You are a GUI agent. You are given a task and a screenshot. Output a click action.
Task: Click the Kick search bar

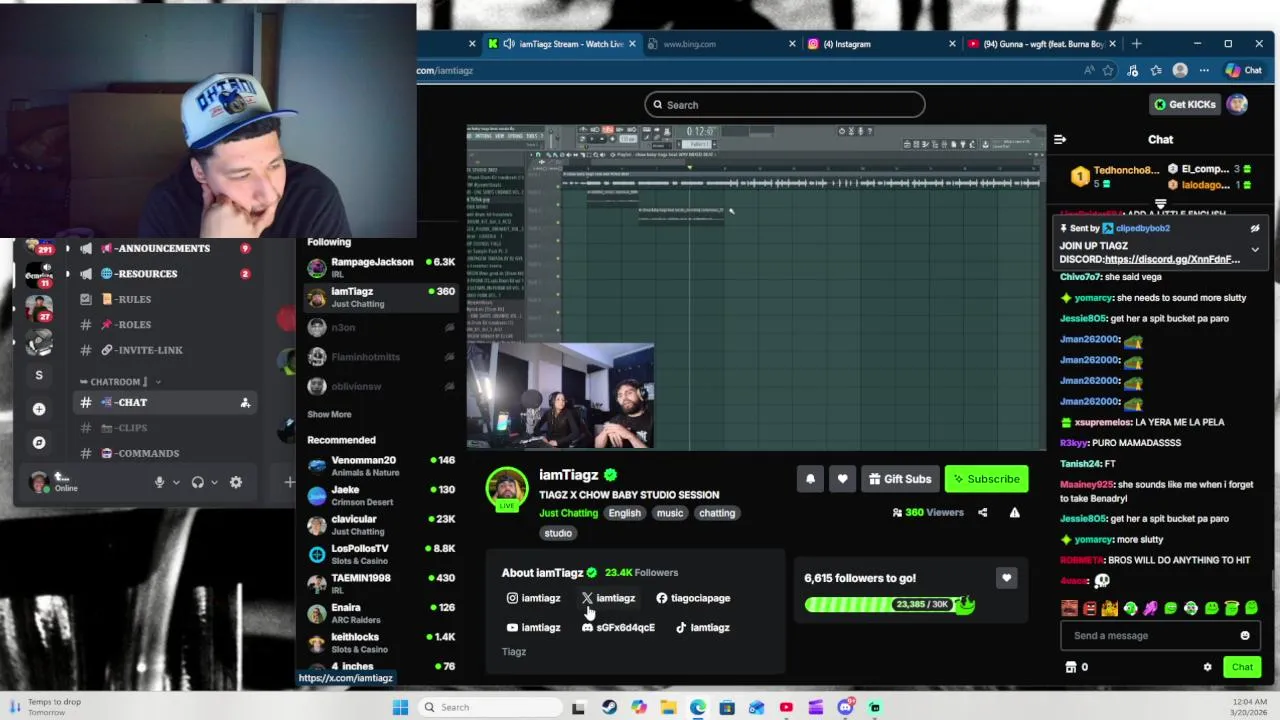pos(785,105)
